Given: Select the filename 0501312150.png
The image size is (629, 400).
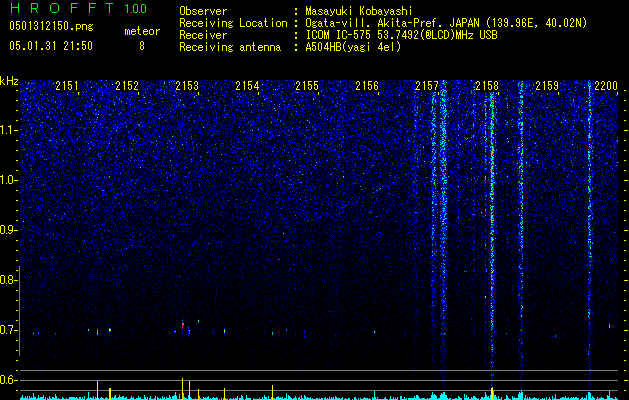Looking at the screenshot, I should tap(51, 26).
